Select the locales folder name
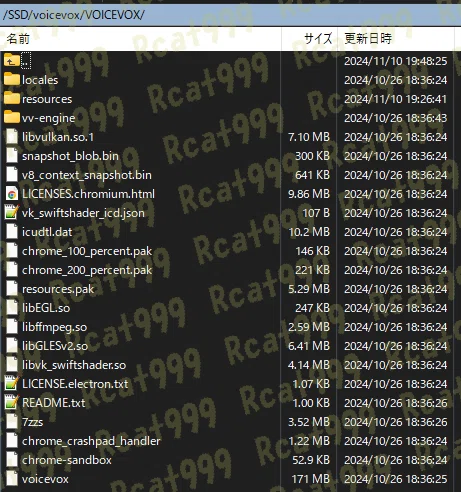Screen dimensions: 461x492 point(40,80)
